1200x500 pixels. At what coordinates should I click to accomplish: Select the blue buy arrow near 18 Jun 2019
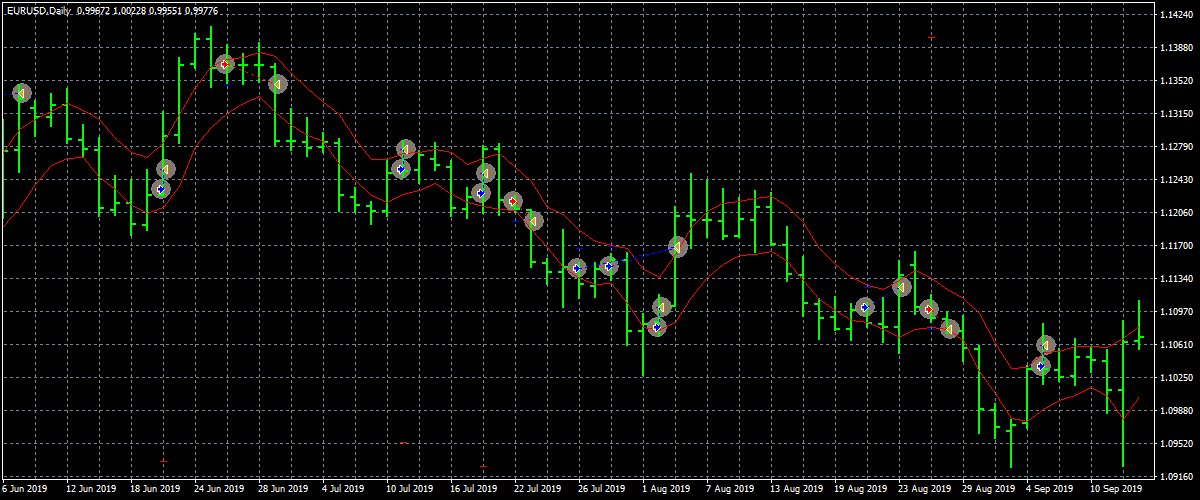[161, 188]
